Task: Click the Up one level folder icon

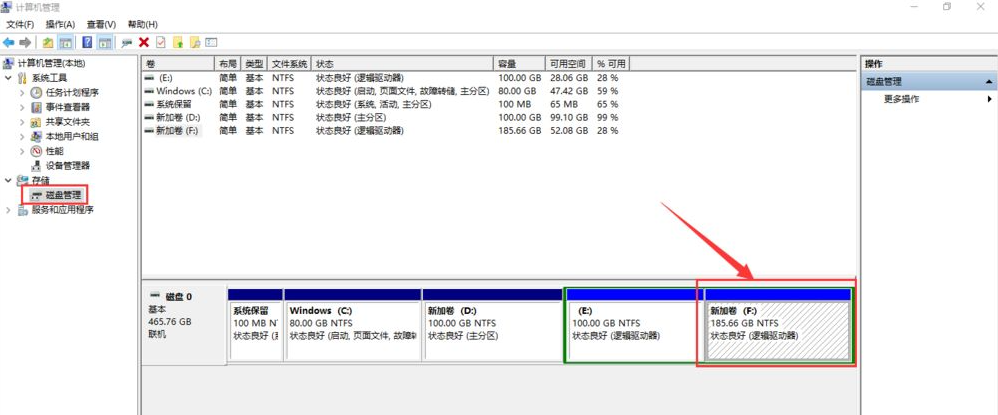Action: [48, 43]
